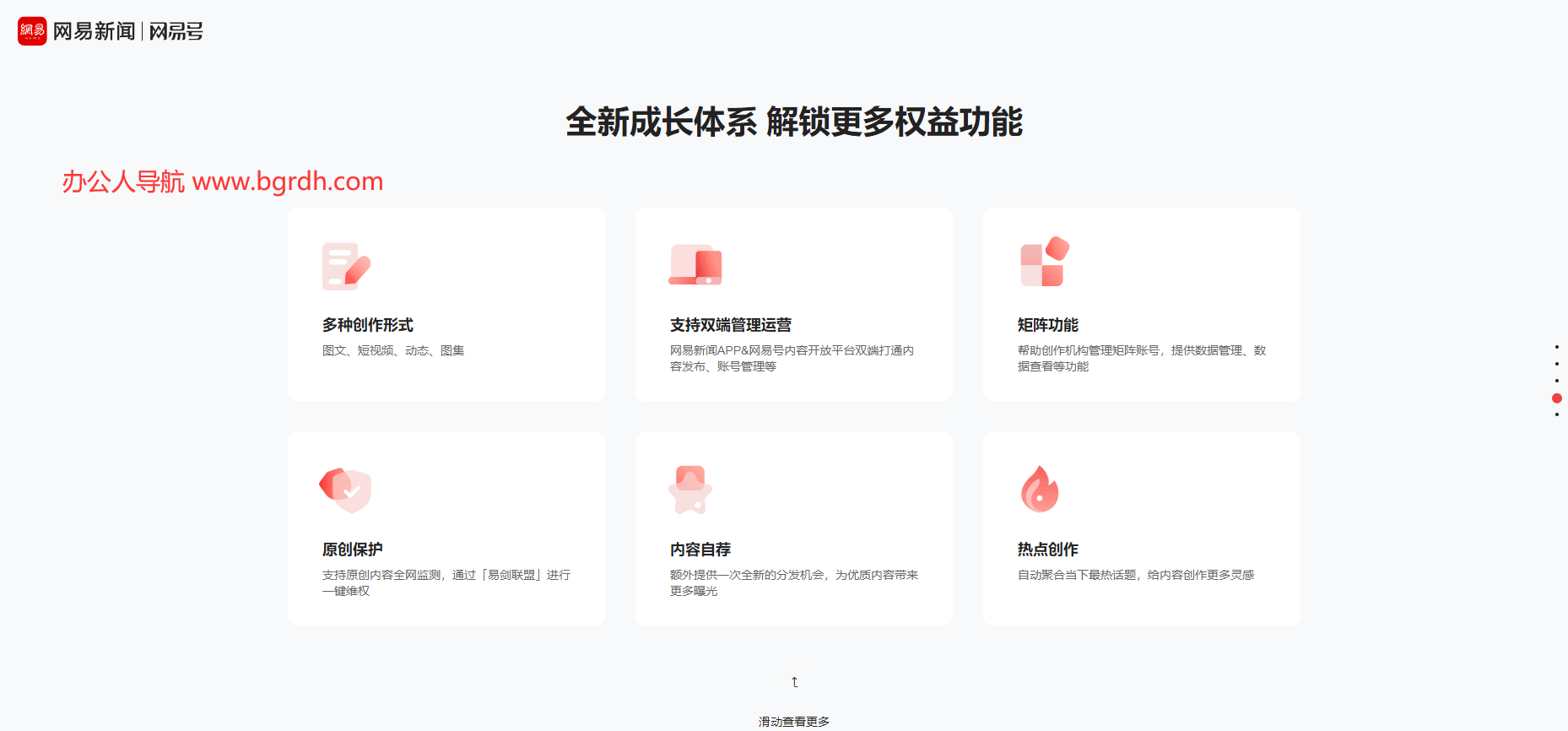Select the third page indicator dot
Screen dimensions: 1568x731
coord(1557,381)
